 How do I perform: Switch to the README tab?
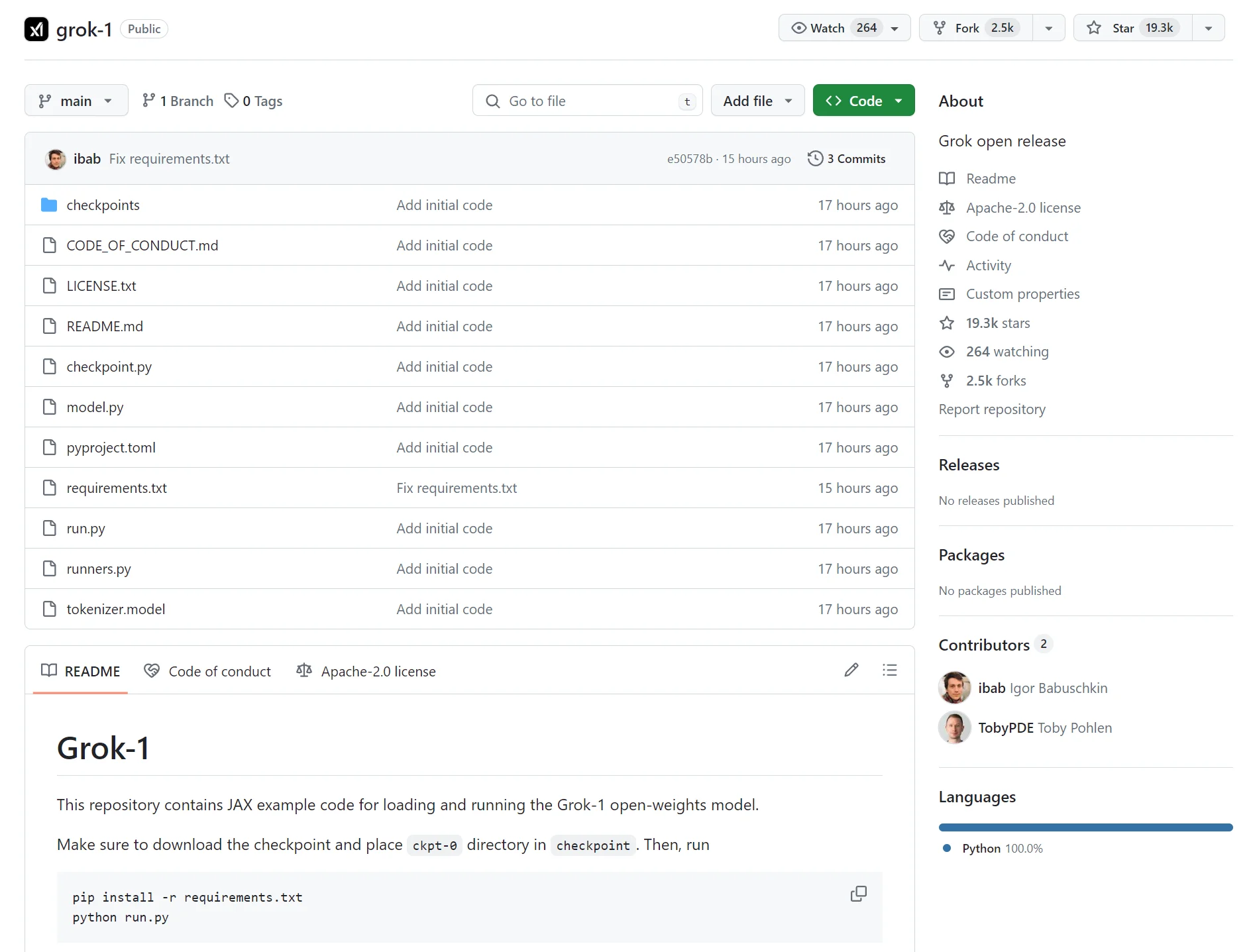tap(80, 671)
